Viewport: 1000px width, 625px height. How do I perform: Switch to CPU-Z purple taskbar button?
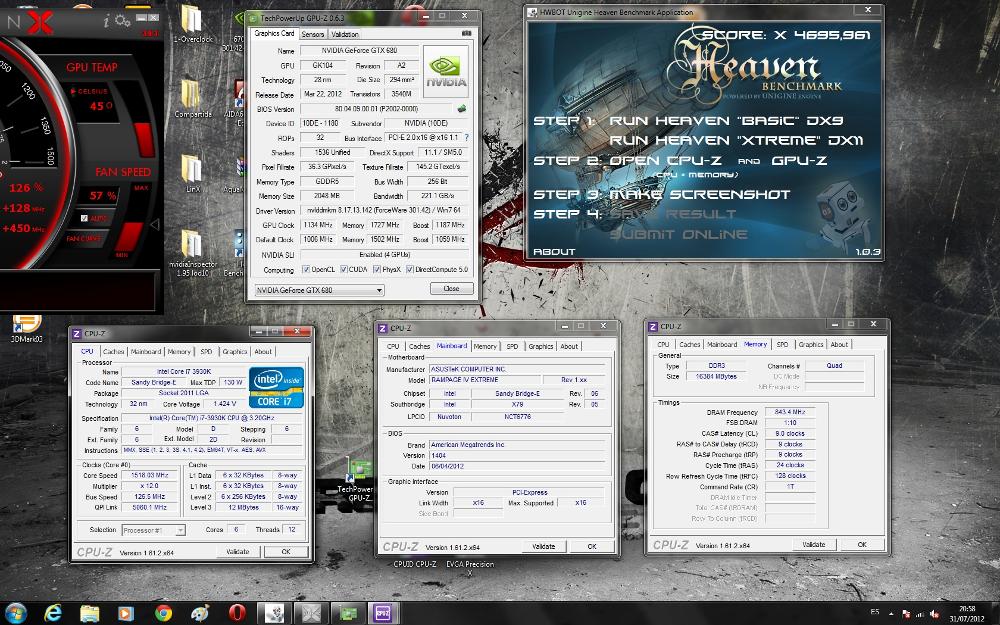click(x=383, y=614)
